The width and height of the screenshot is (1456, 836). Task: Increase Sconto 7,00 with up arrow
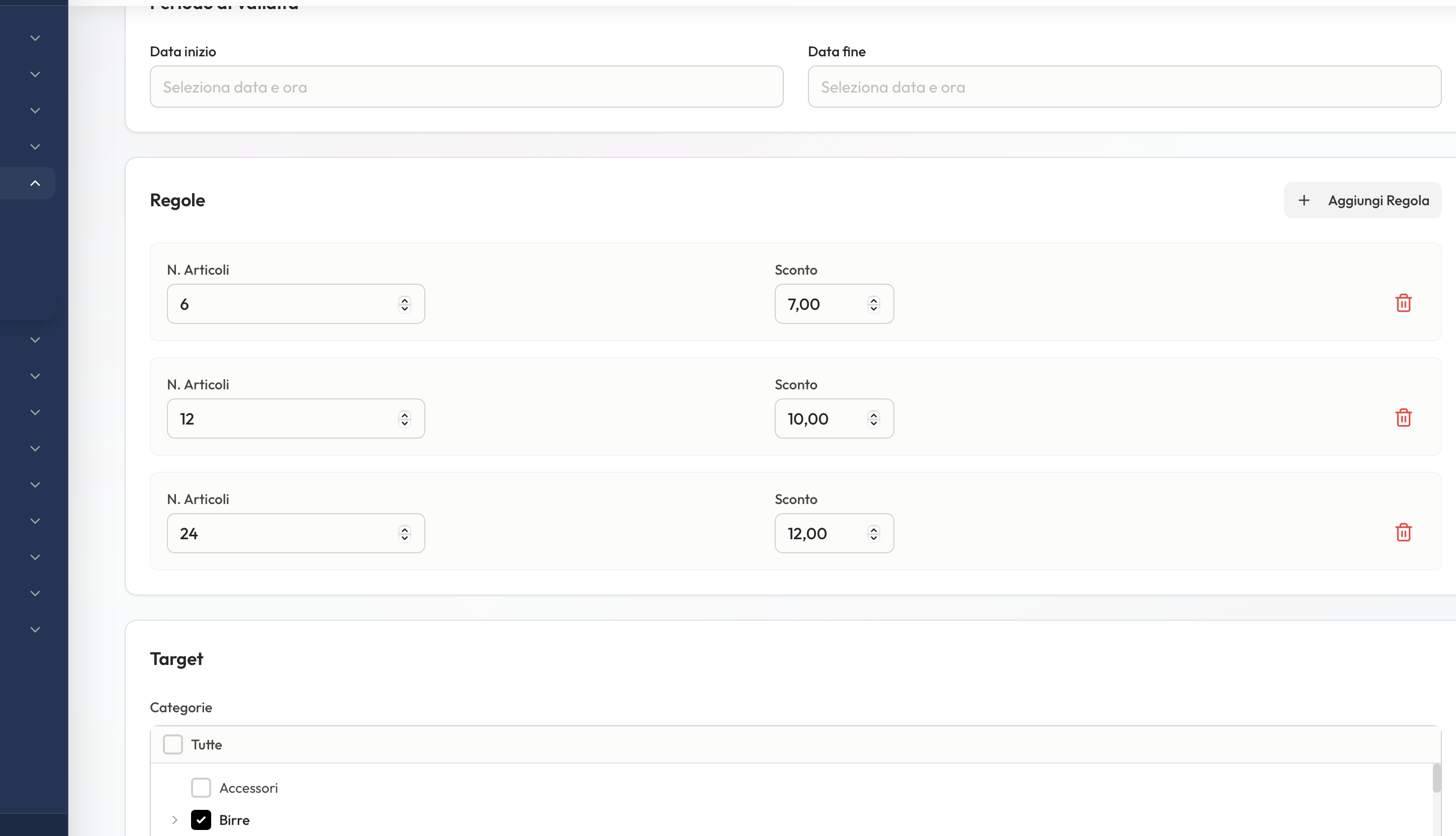[x=873, y=300]
